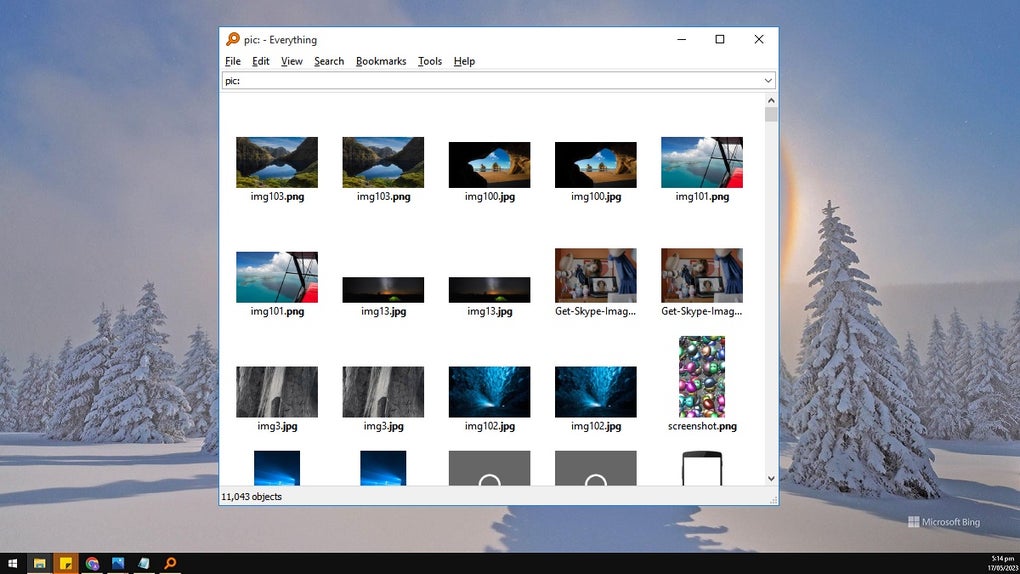Click the taskbar clock showing 5:14 pm
The height and width of the screenshot is (574, 1020).
(x=1004, y=564)
